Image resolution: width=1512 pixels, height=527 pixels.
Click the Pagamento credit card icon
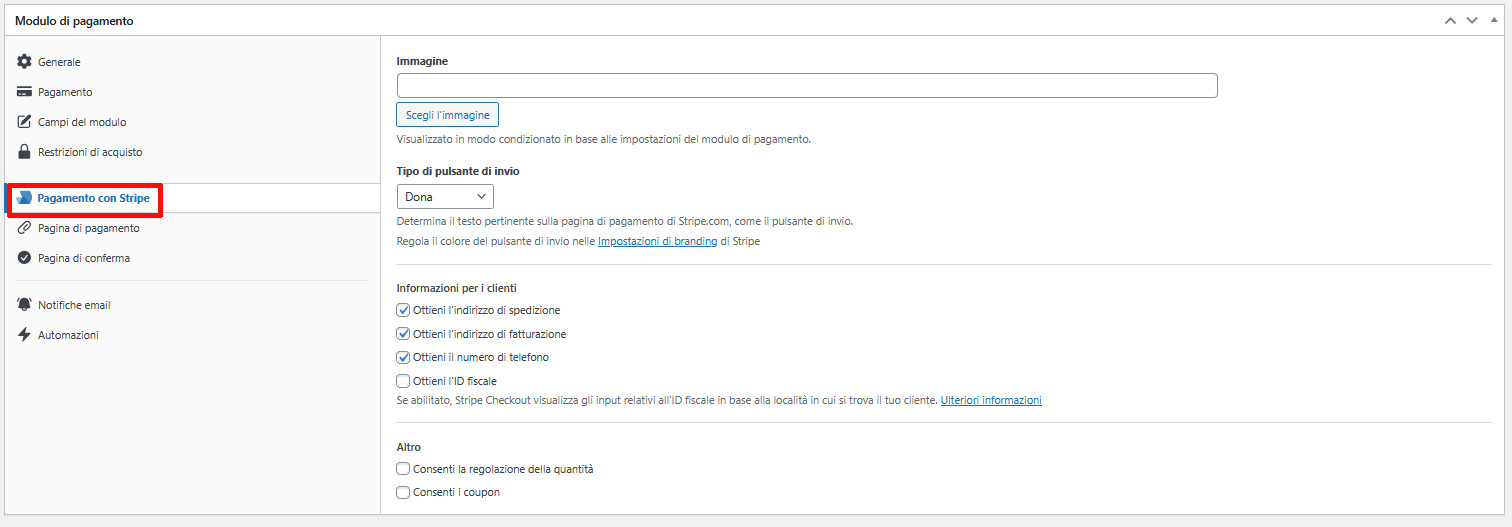(x=25, y=92)
